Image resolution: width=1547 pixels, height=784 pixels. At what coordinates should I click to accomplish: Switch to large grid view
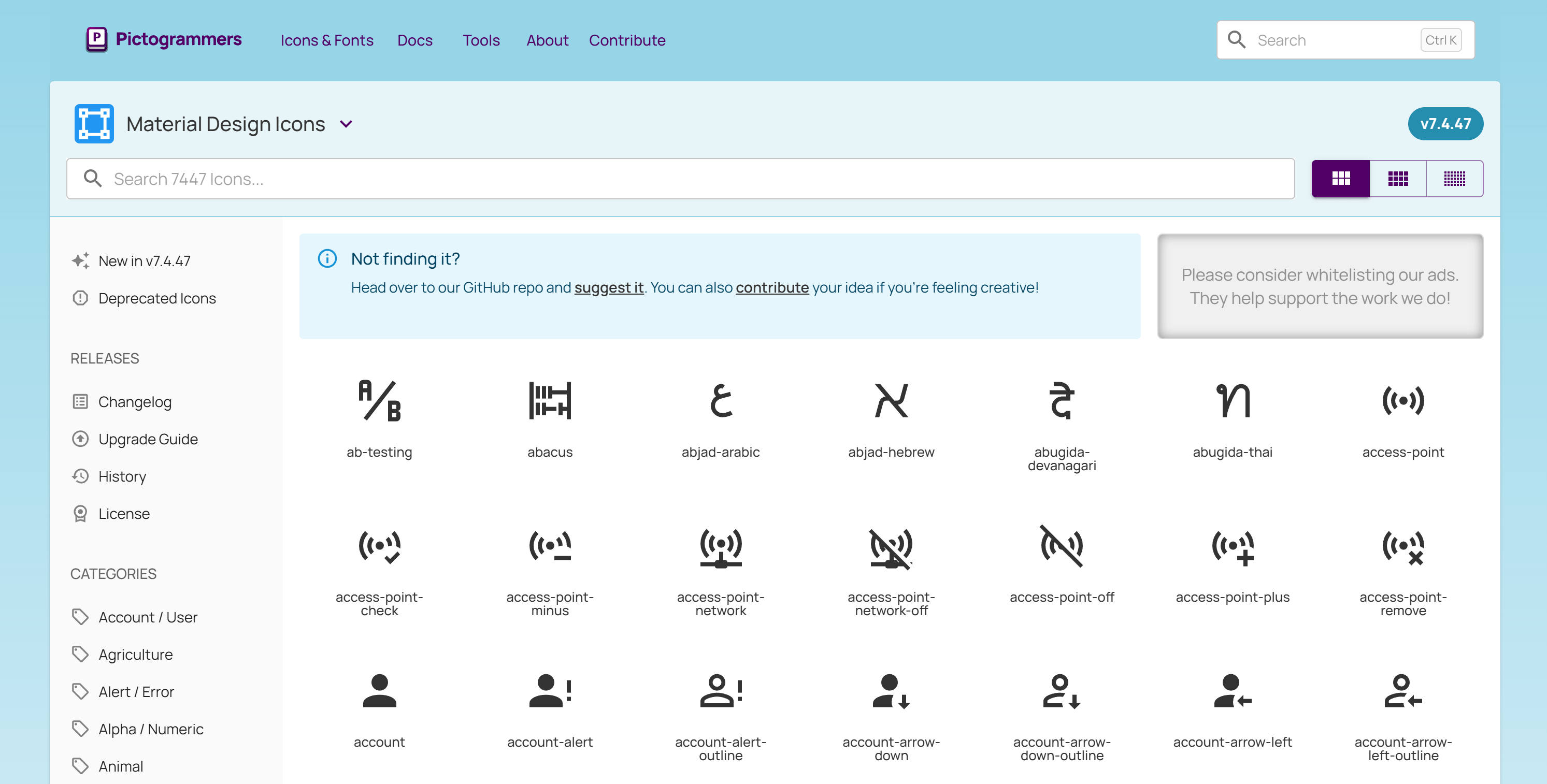pyautogui.click(x=1340, y=178)
